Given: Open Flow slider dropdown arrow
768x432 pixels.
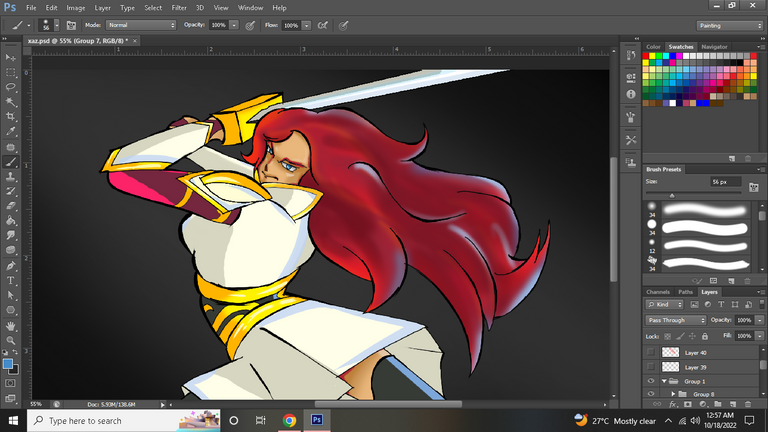Looking at the screenshot, I should 307,25.
